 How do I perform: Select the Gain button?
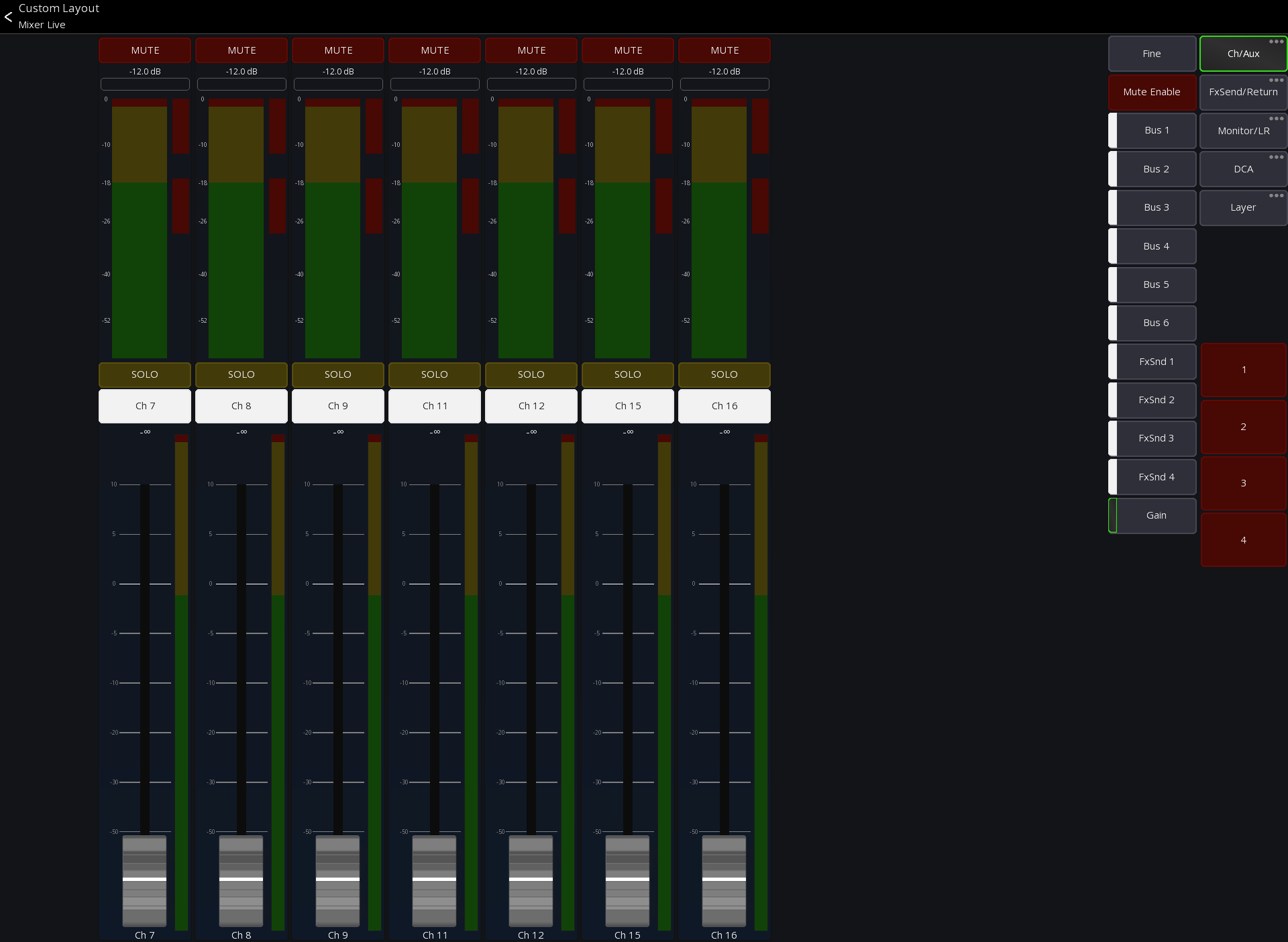pos(1152,515)
